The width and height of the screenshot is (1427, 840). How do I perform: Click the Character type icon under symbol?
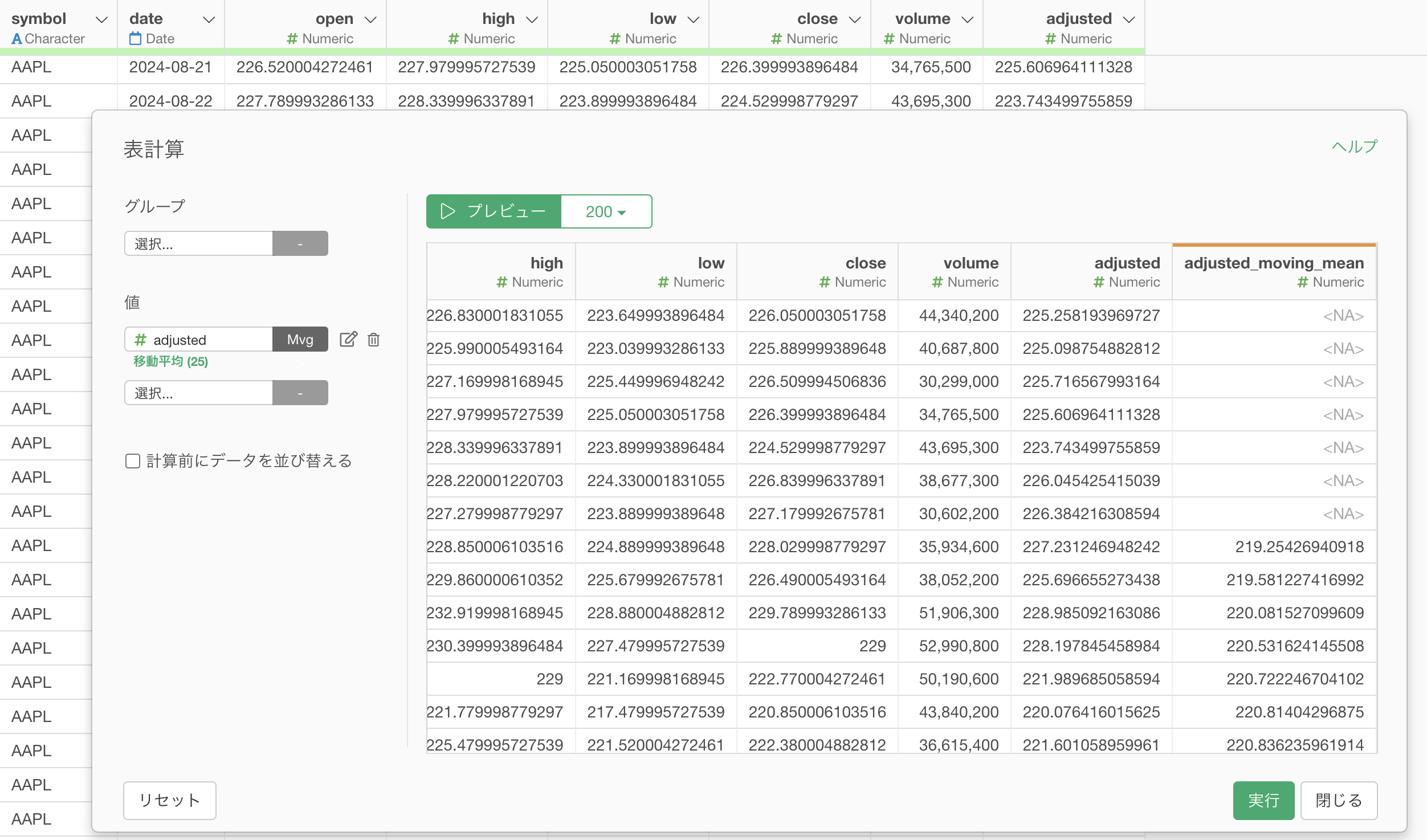tap(17, 39)
